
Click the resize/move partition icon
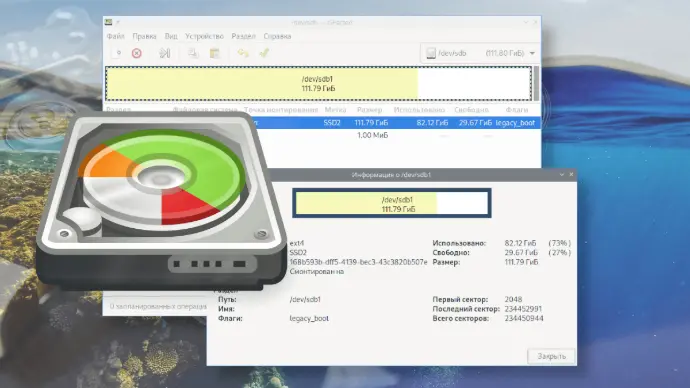[165, 53]
